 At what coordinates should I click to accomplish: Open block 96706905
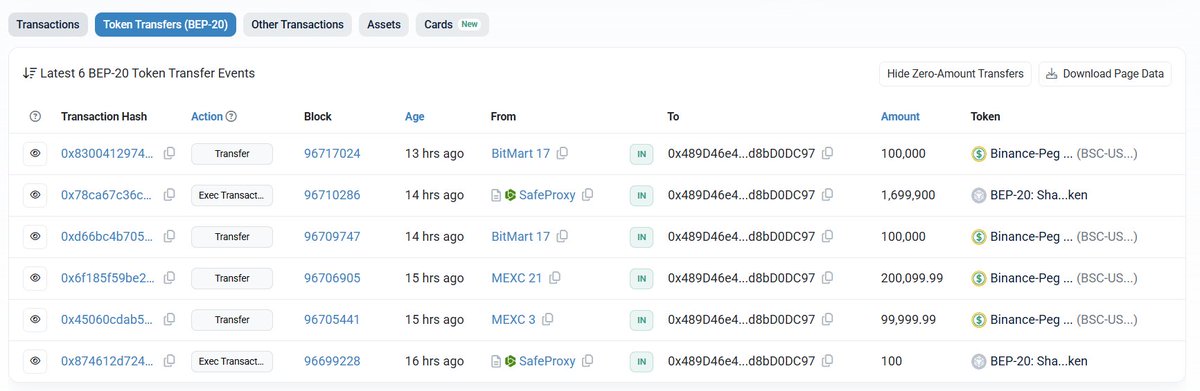332,278
